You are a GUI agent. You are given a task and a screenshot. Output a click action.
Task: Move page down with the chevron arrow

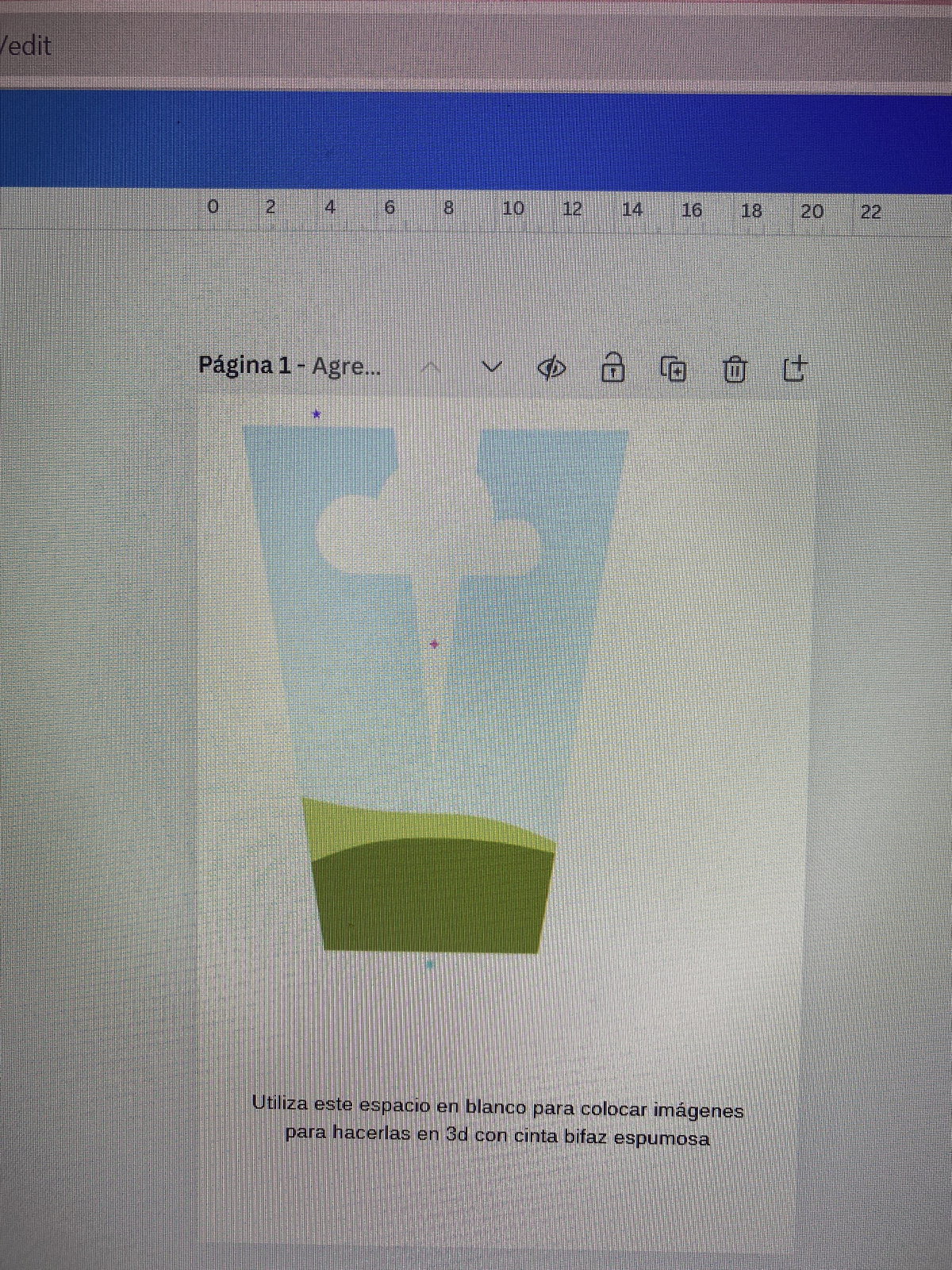[x=493, y=367]
